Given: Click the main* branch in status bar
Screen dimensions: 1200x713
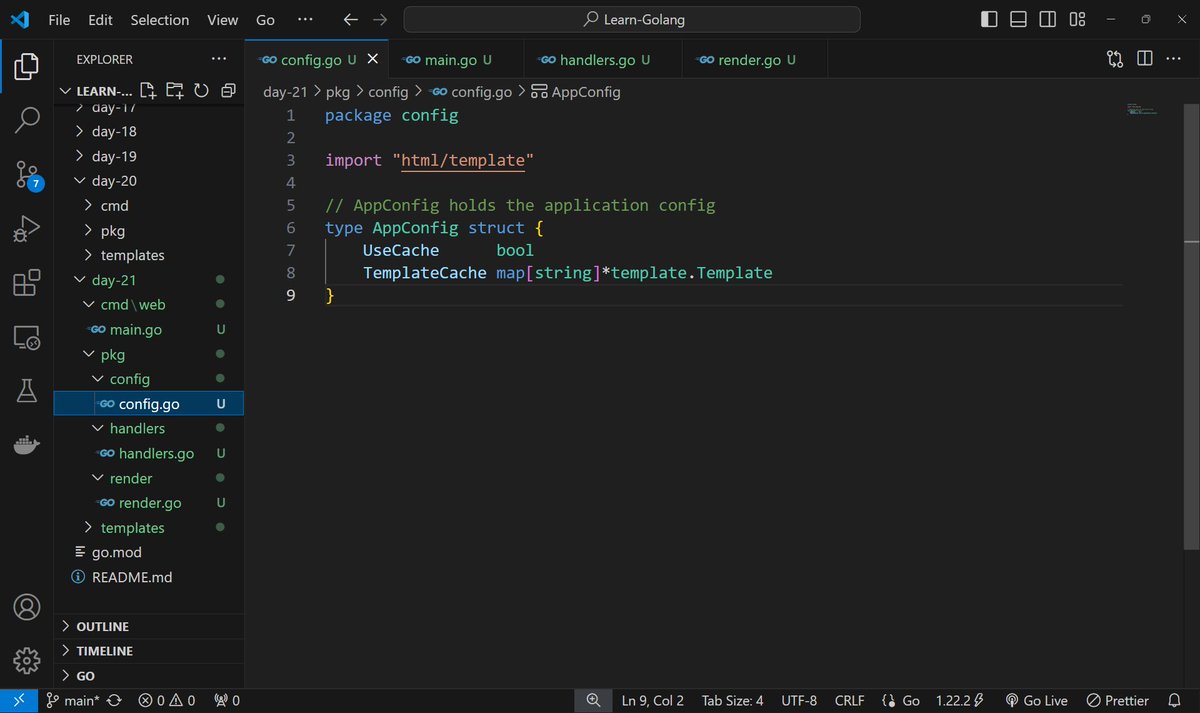Looking at the screenshot, I should click(74, 701).
